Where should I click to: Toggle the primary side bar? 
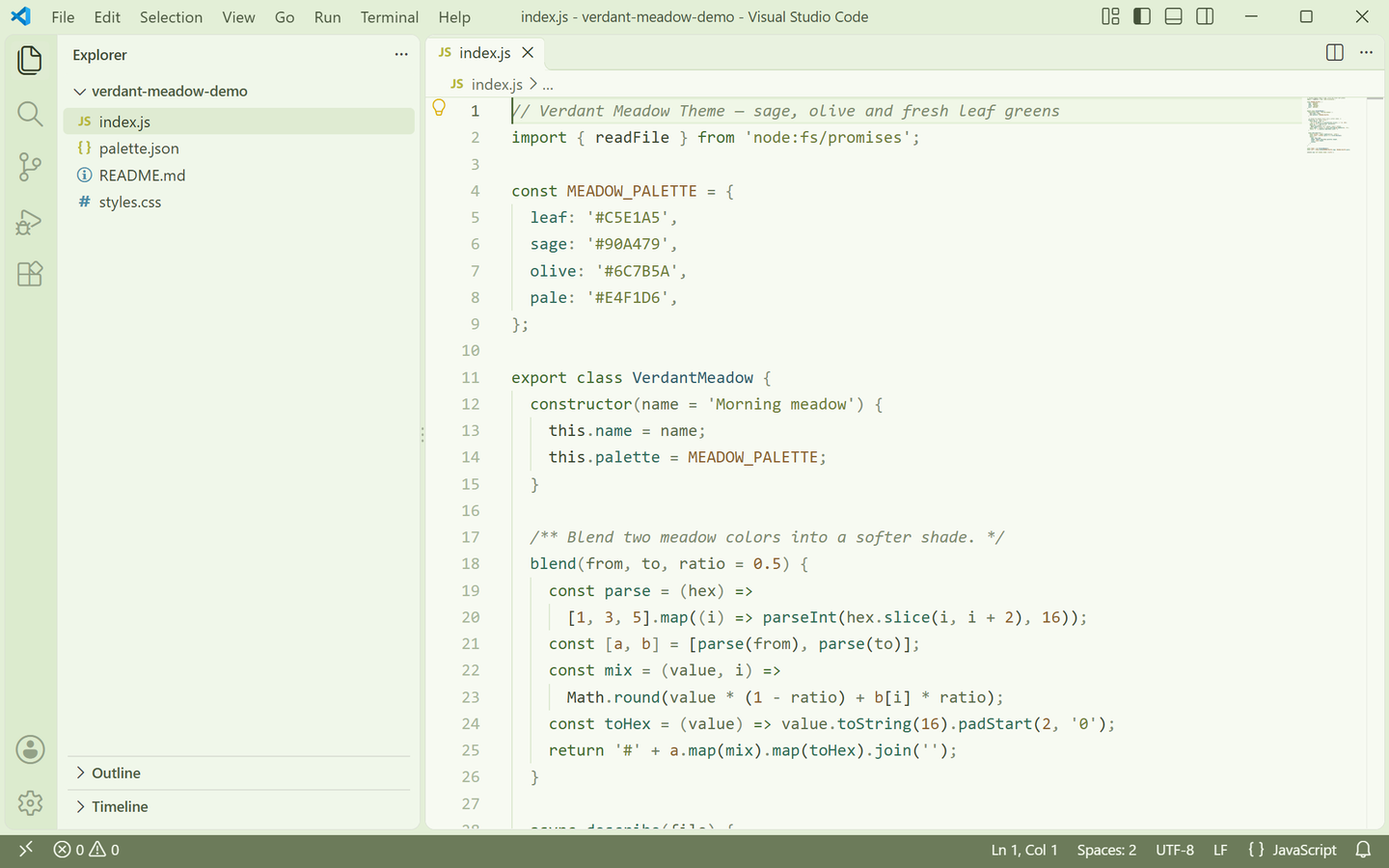point(1142,16)
